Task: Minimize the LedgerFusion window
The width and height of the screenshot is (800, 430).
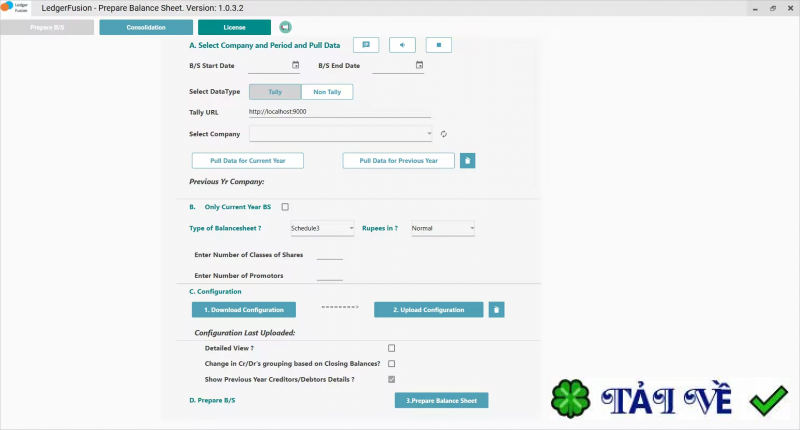Action: coord(756,8)
